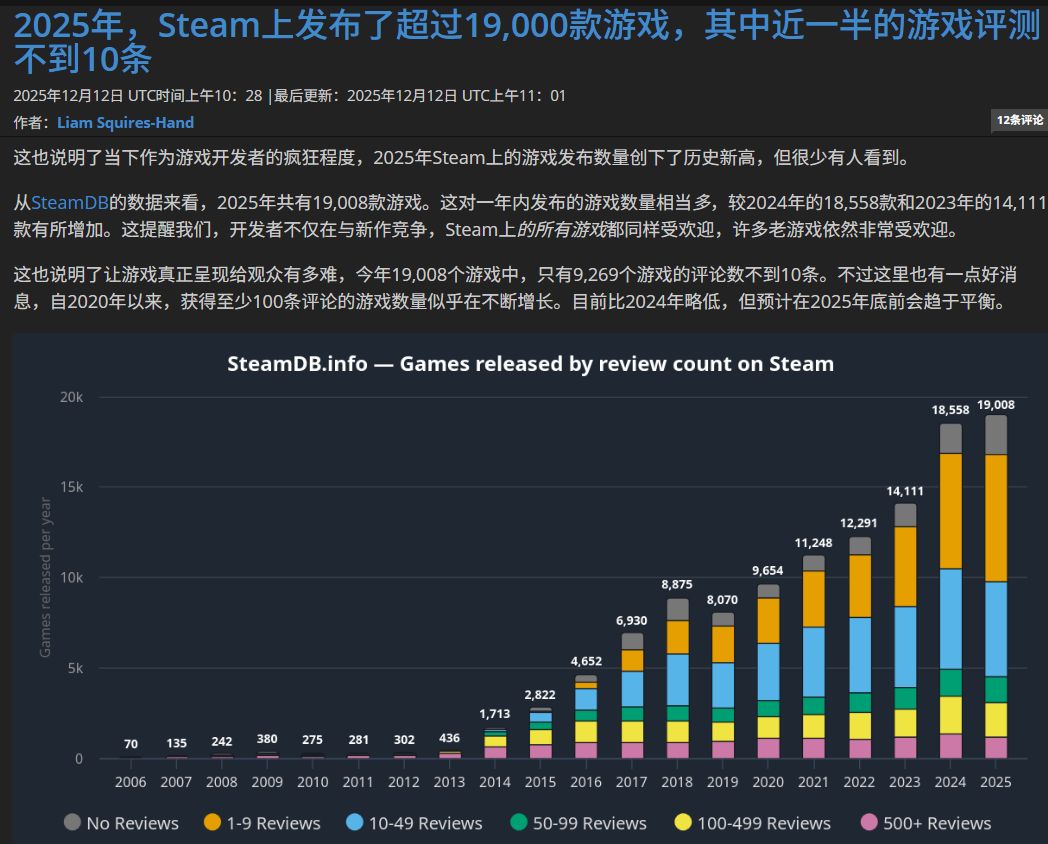The width and height of the screenshot is (1048, 844).
Task: Click the 436 label above 2013
Action: coord(449,738)
